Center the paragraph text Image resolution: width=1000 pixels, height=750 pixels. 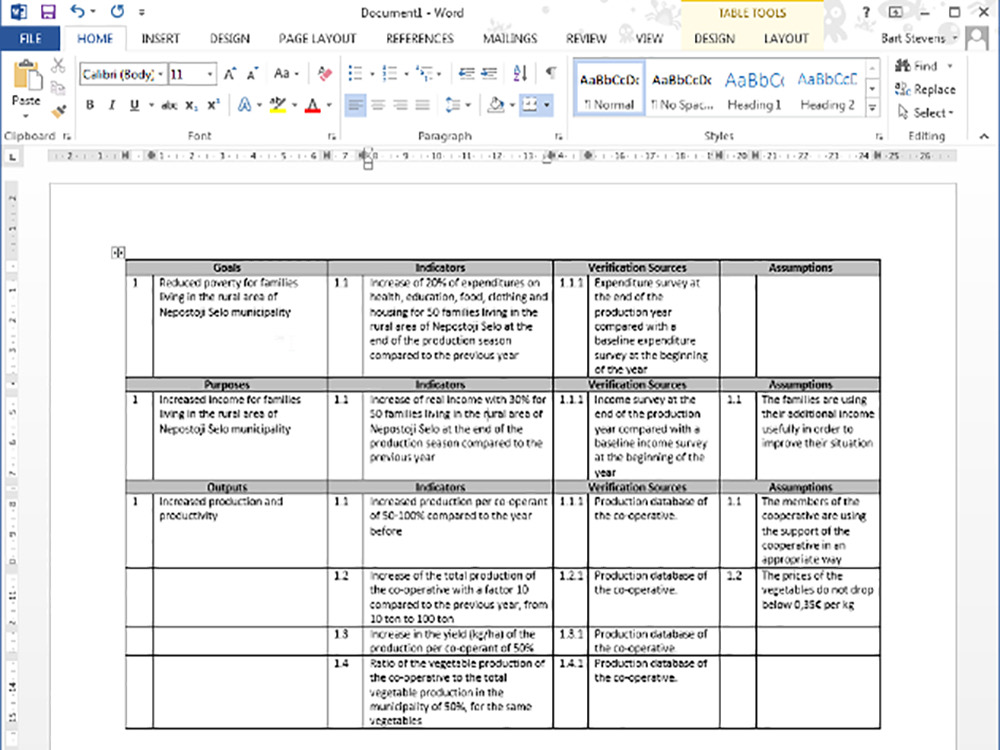pos(378,105)
